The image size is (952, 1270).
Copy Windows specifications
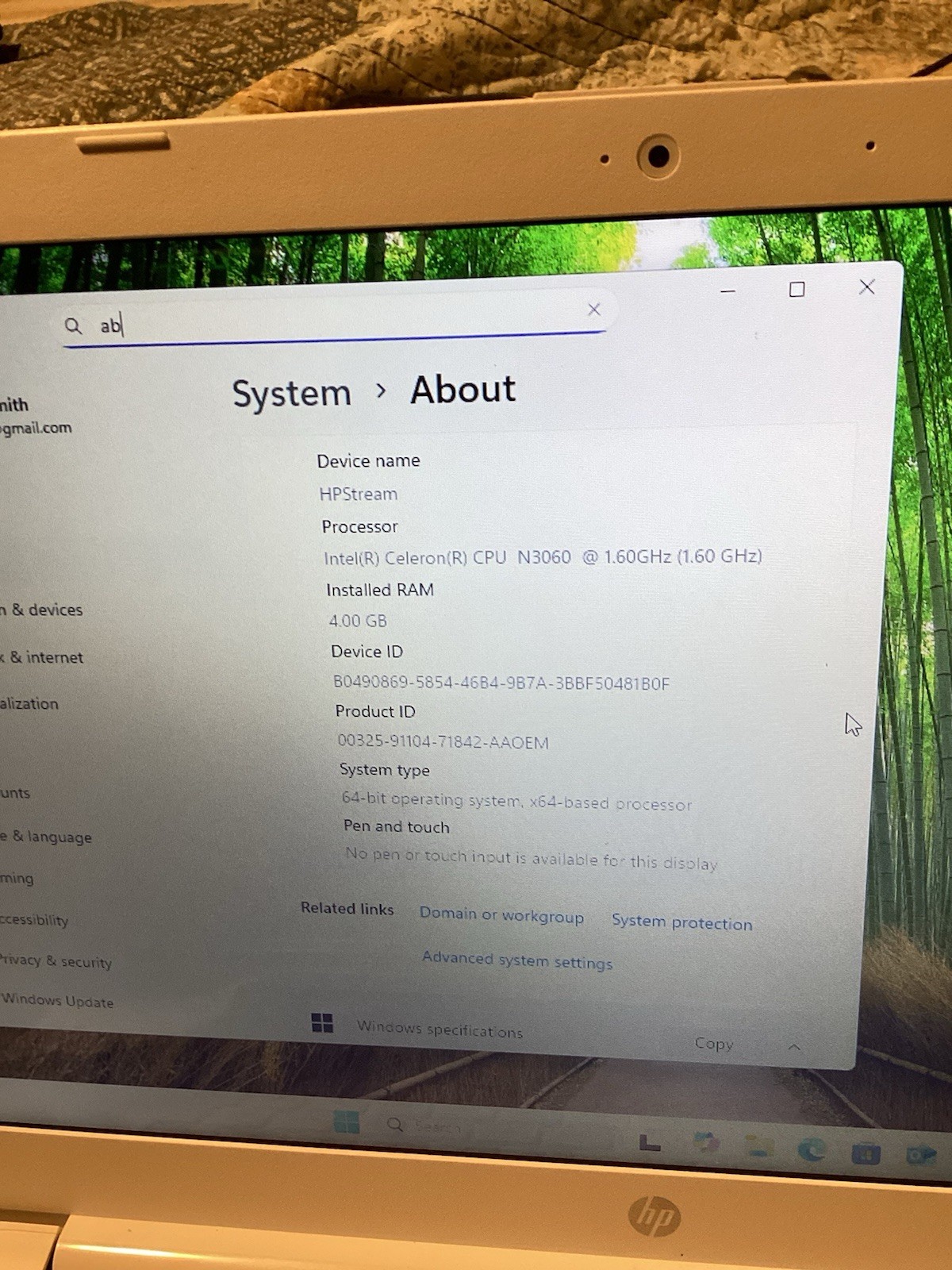714,1044
